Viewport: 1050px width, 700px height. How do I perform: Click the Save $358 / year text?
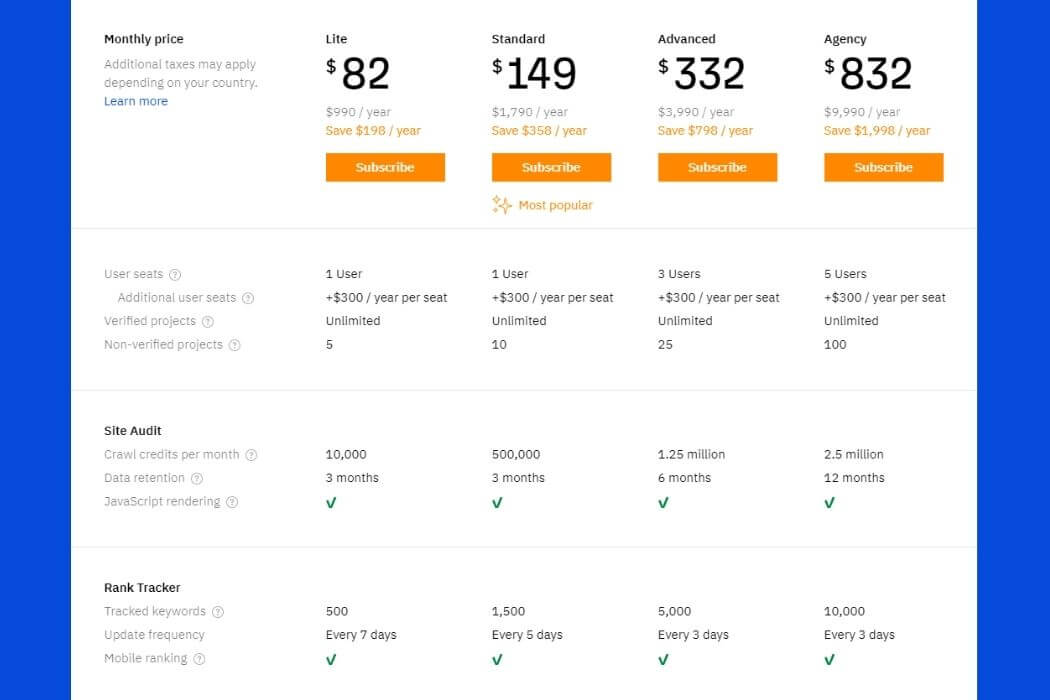tap(539, 131)
